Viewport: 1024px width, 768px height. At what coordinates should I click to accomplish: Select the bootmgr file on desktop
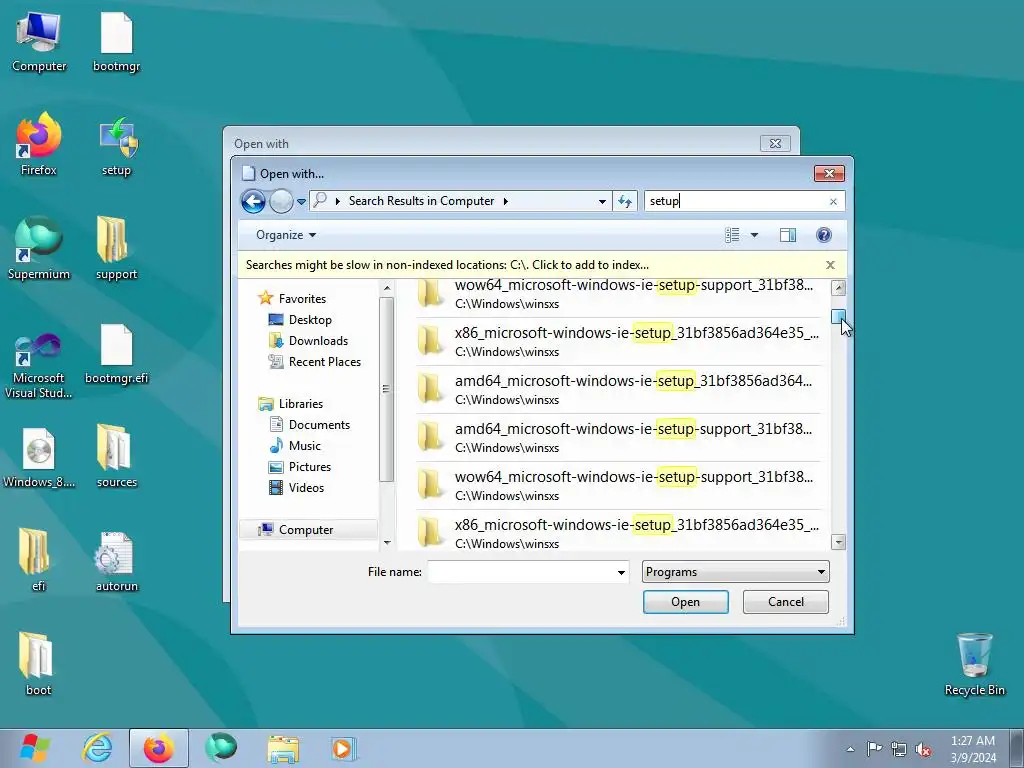tap(116, 40)
